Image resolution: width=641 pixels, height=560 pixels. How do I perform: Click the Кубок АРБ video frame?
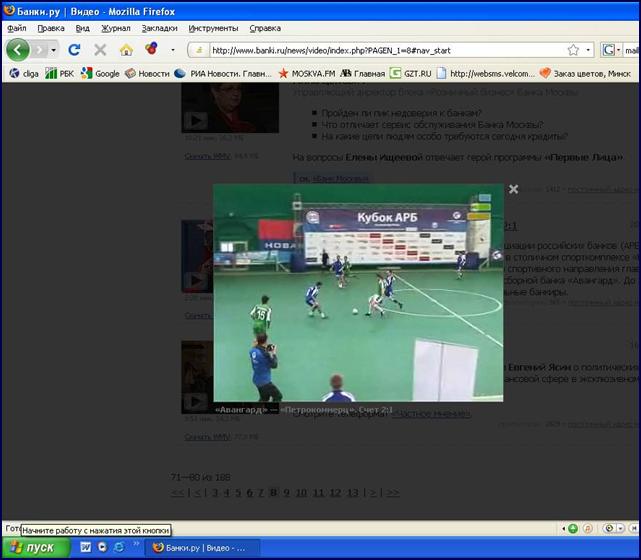coord(358,293)
